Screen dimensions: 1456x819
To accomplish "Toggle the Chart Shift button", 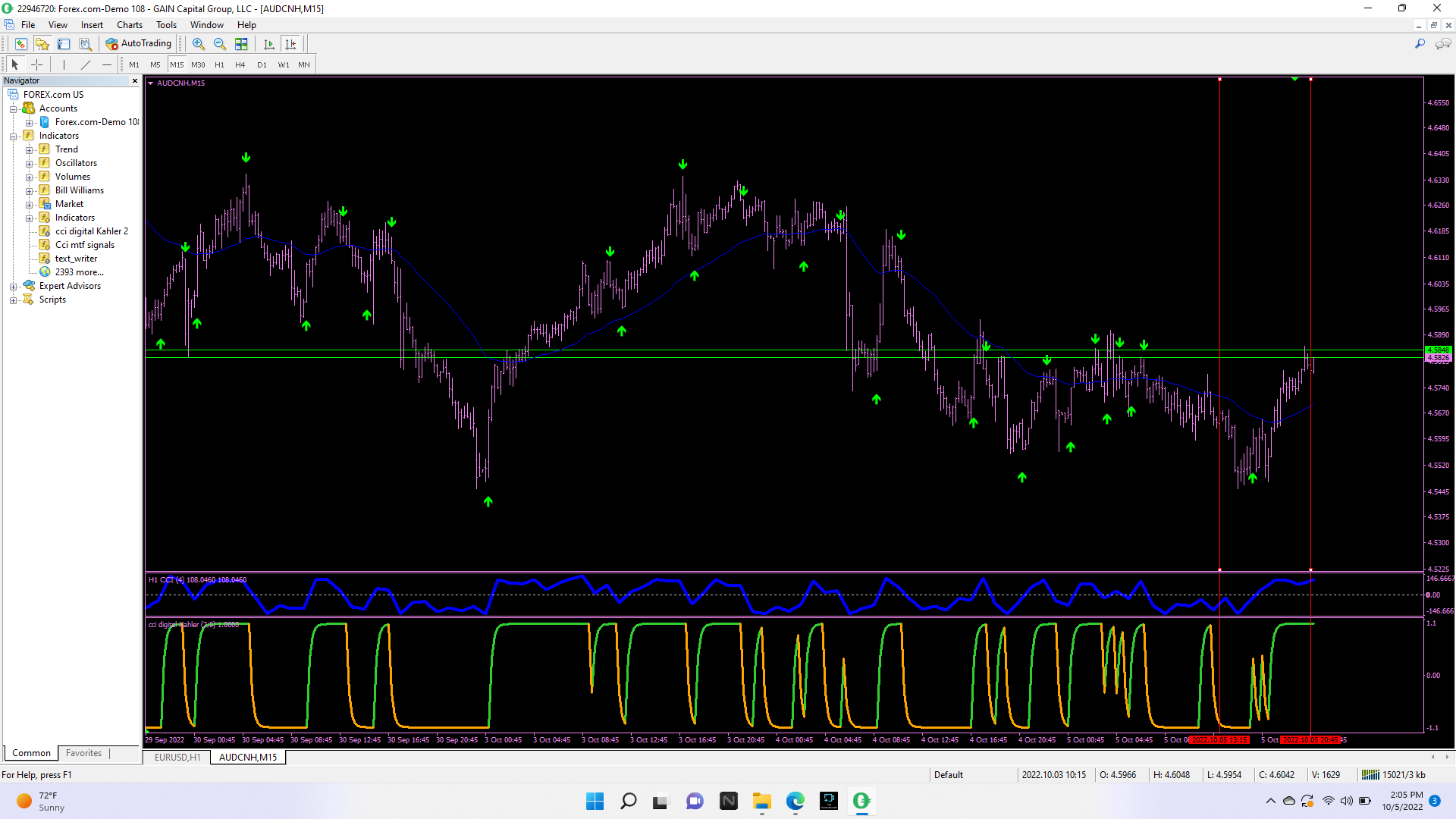I will pyautogui.click(x=290, y=44).
